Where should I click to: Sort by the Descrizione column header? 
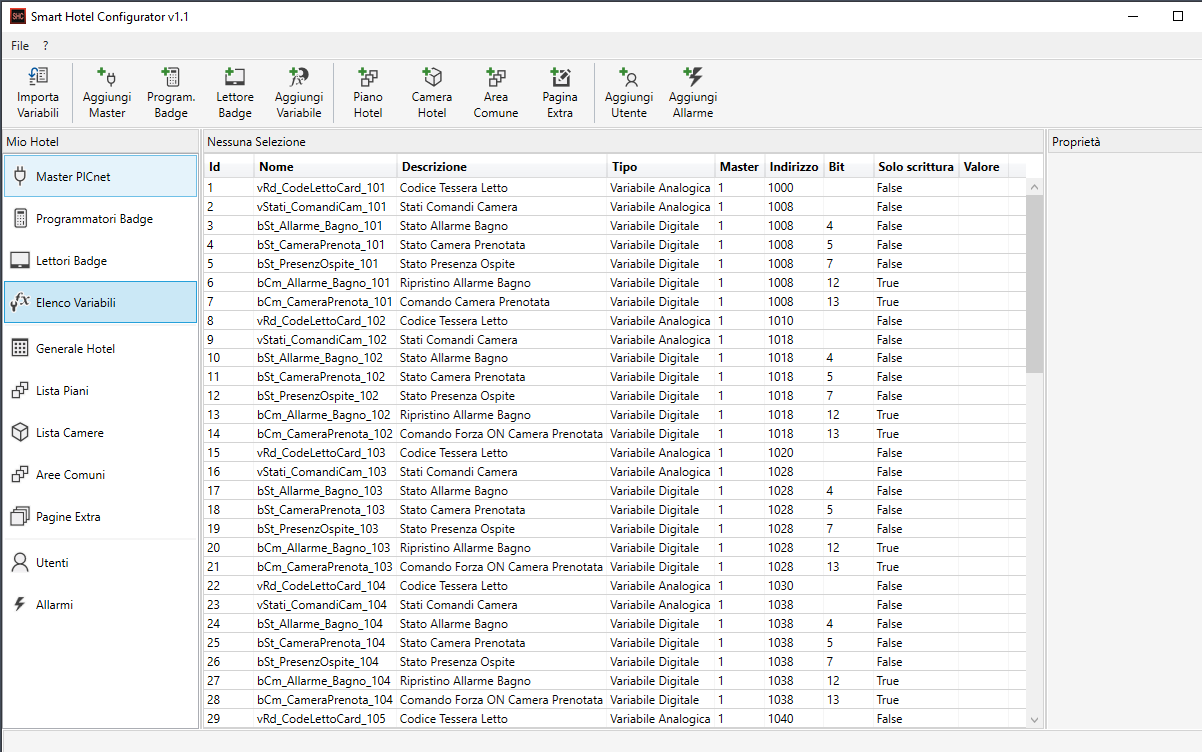(502, 167)
